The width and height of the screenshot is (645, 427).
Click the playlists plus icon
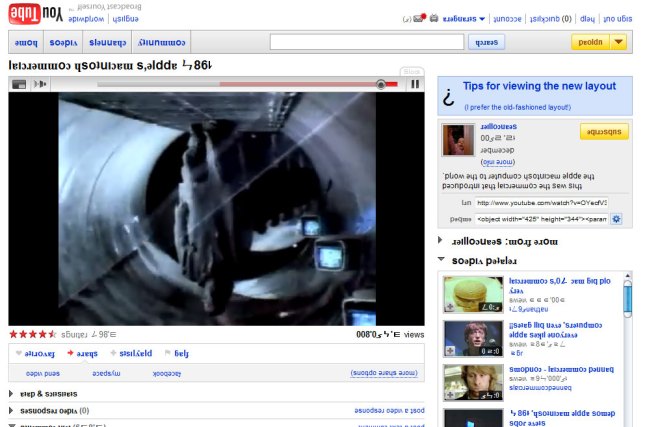113,353
